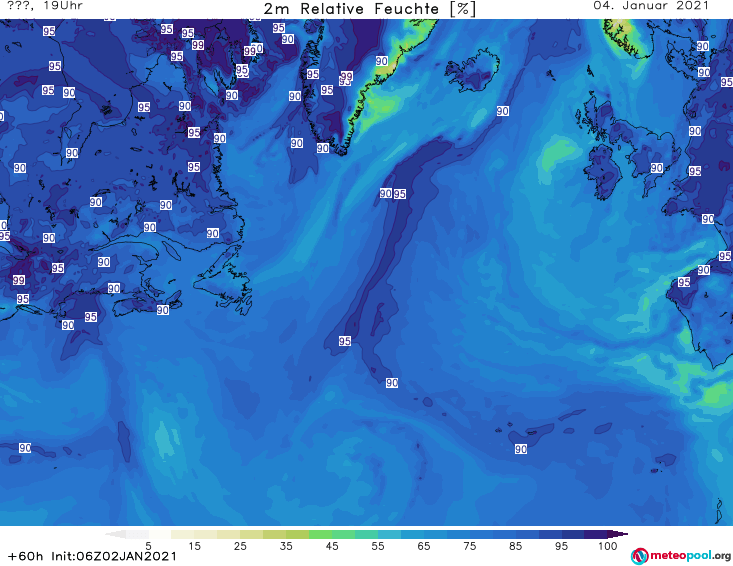The image size is (733, 566).
Task: Select the title '2m Relative Feuchte [%]'
Action: tap(369, 9)
